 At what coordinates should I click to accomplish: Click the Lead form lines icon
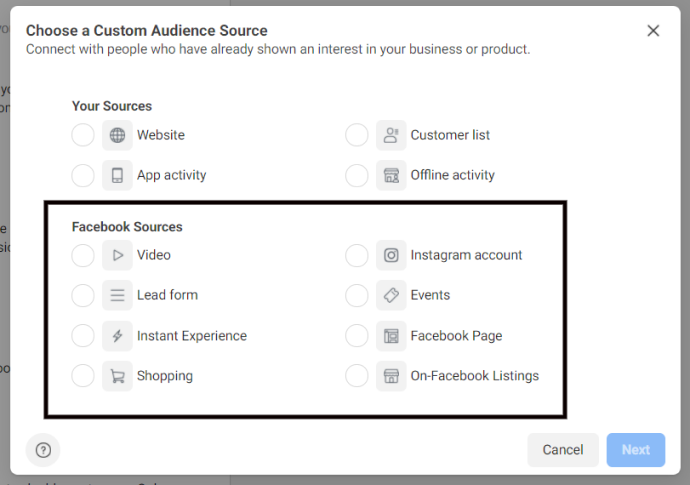point(117,295)
